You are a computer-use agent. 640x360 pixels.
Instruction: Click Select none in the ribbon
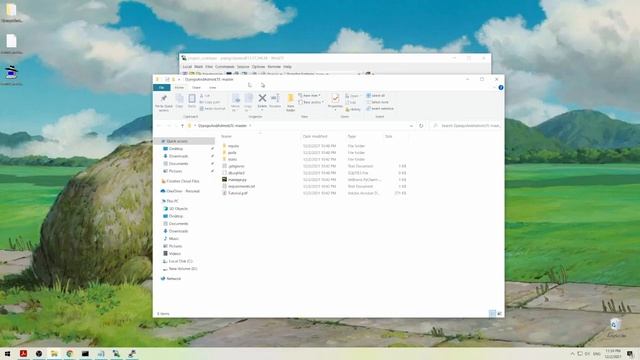pyautogui.click(x=377, y=102)
